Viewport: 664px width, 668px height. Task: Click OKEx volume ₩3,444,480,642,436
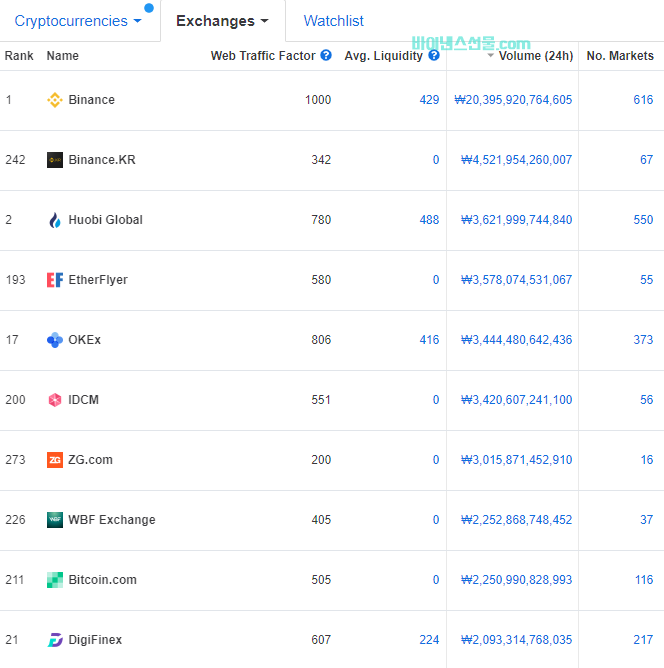pos(517,340)
